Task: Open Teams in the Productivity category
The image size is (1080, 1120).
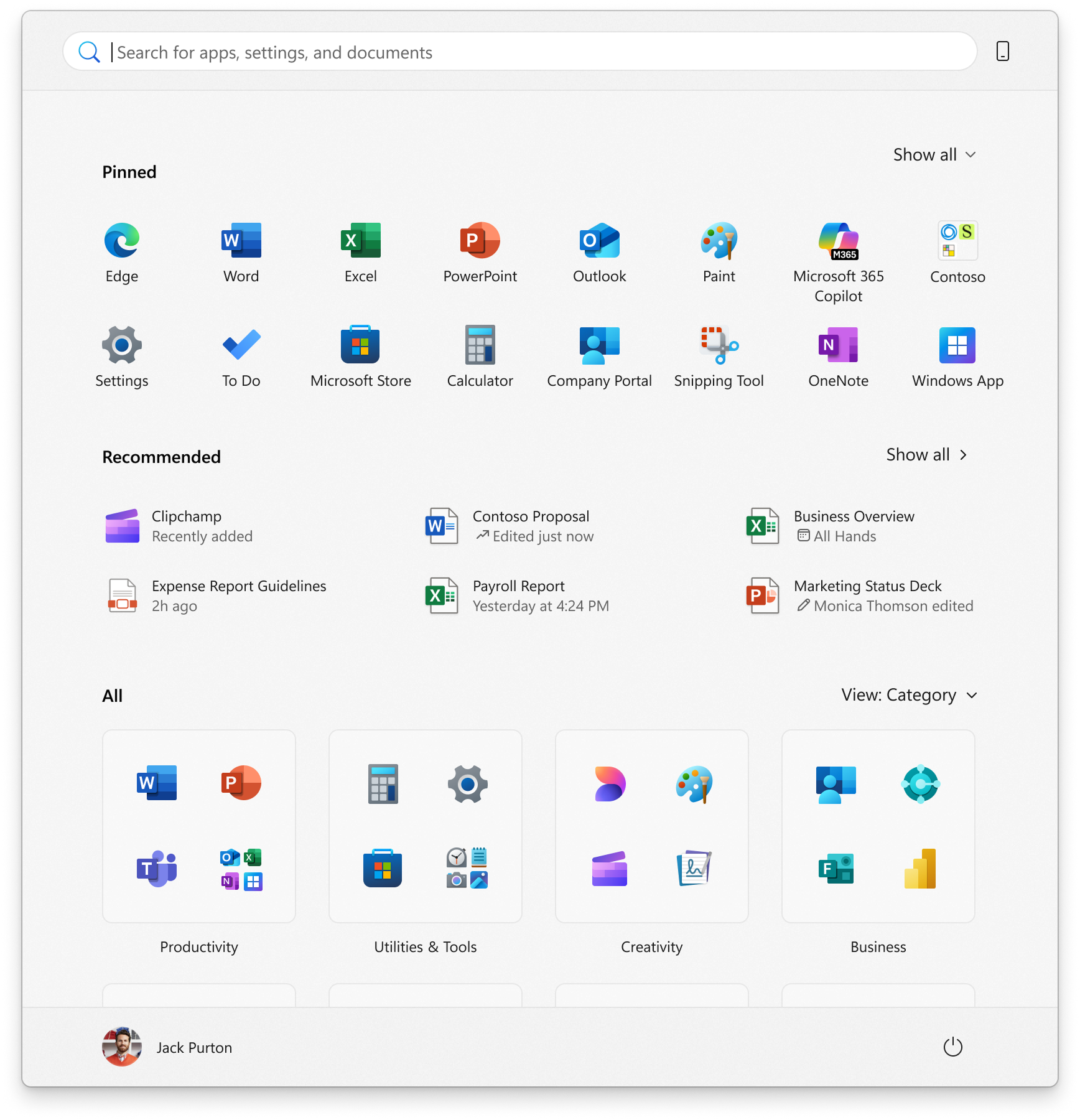Action: (157, 869)
